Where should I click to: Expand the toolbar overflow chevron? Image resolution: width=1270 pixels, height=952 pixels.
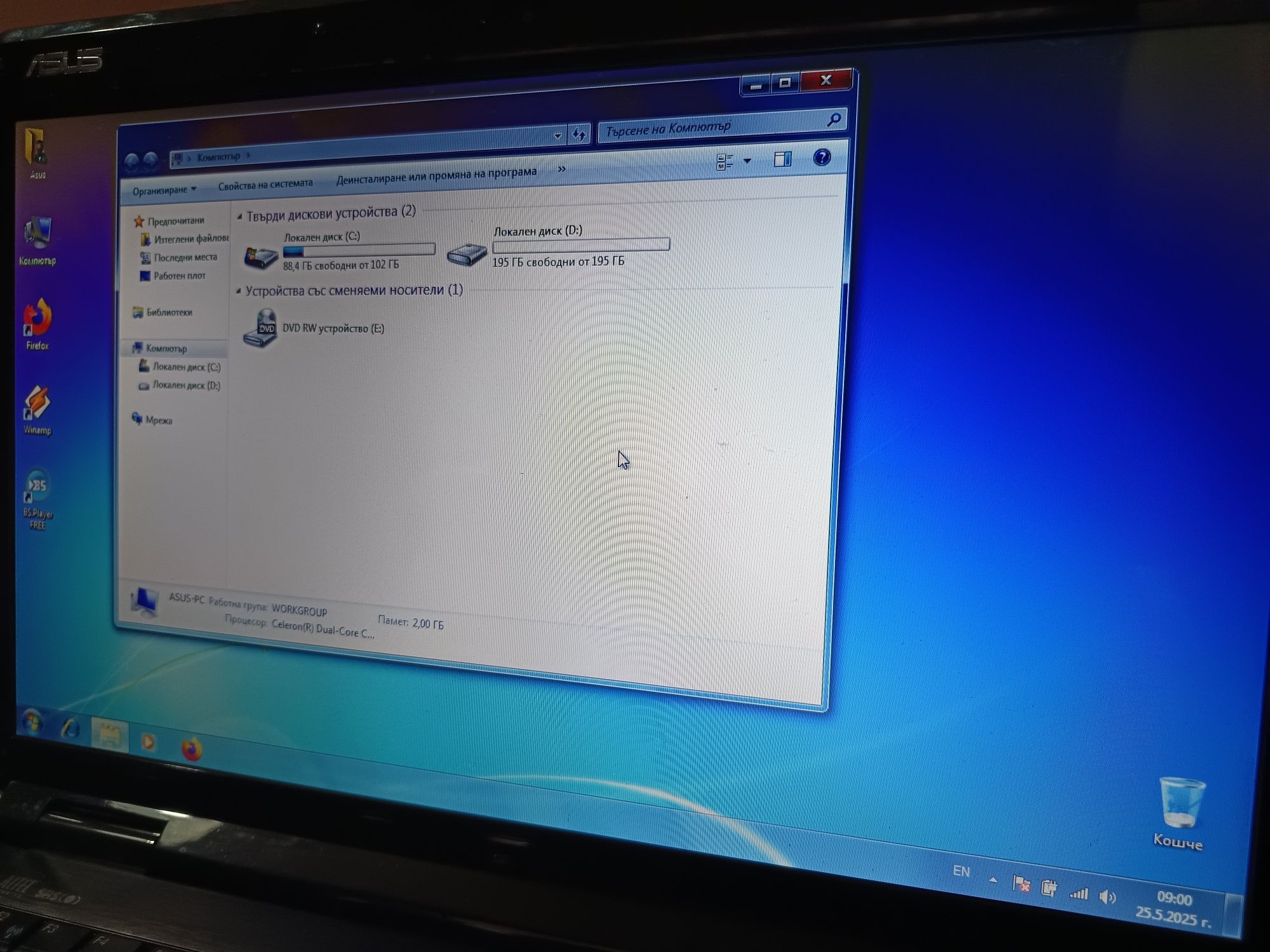[x=561, y=169]
